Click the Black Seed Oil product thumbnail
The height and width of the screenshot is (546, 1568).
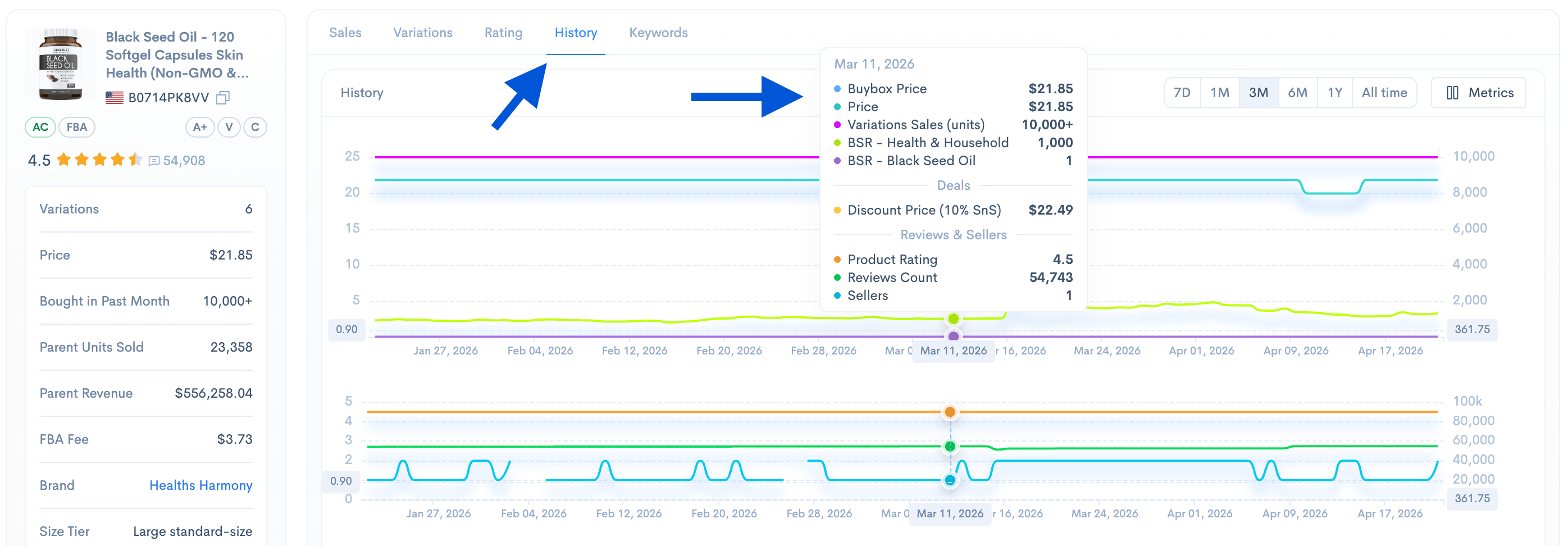[60, 64]
